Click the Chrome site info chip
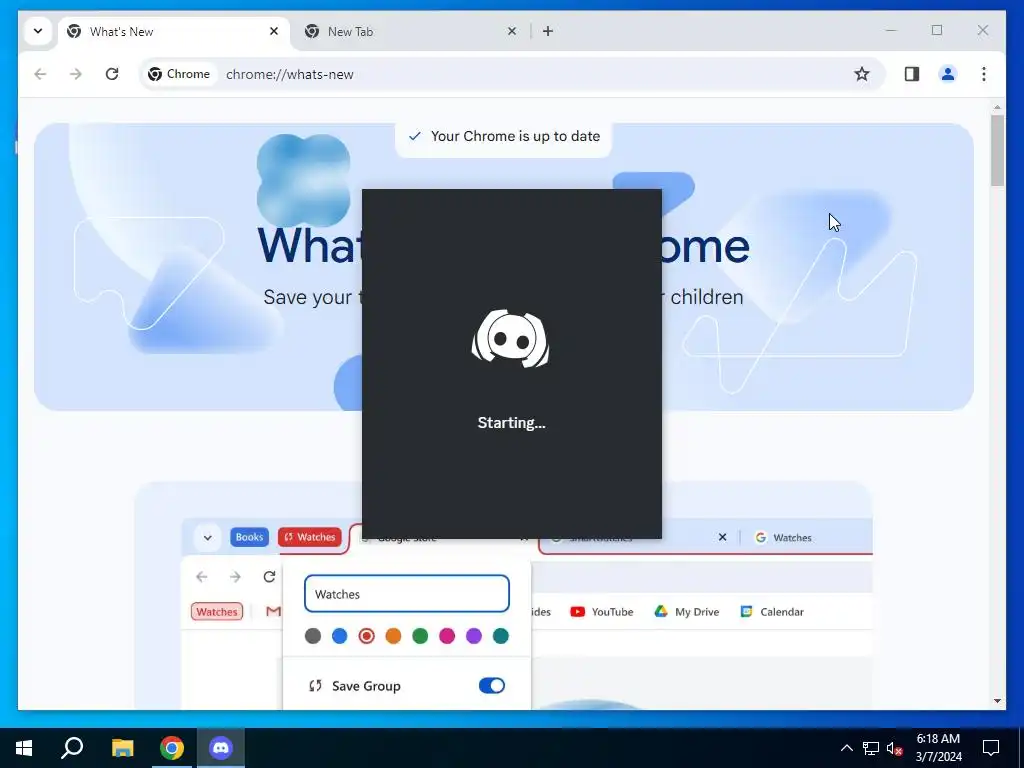 tap(179, 74)
